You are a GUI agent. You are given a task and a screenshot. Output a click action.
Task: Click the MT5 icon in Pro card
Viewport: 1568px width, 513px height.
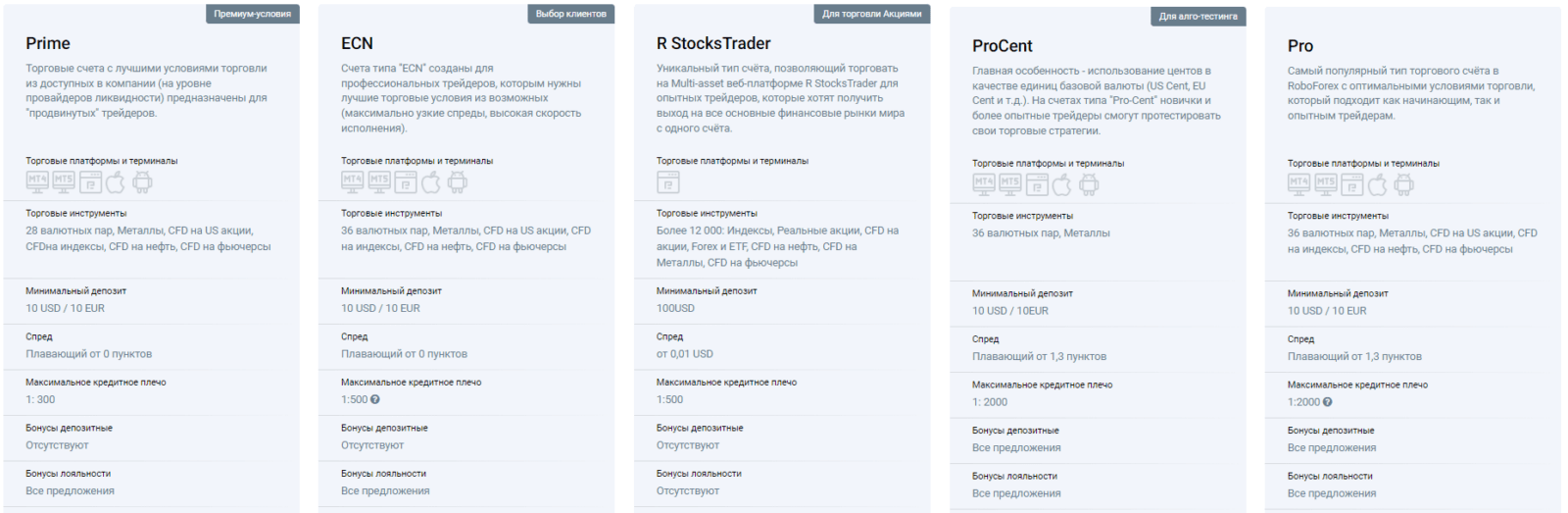(1326, 183)
